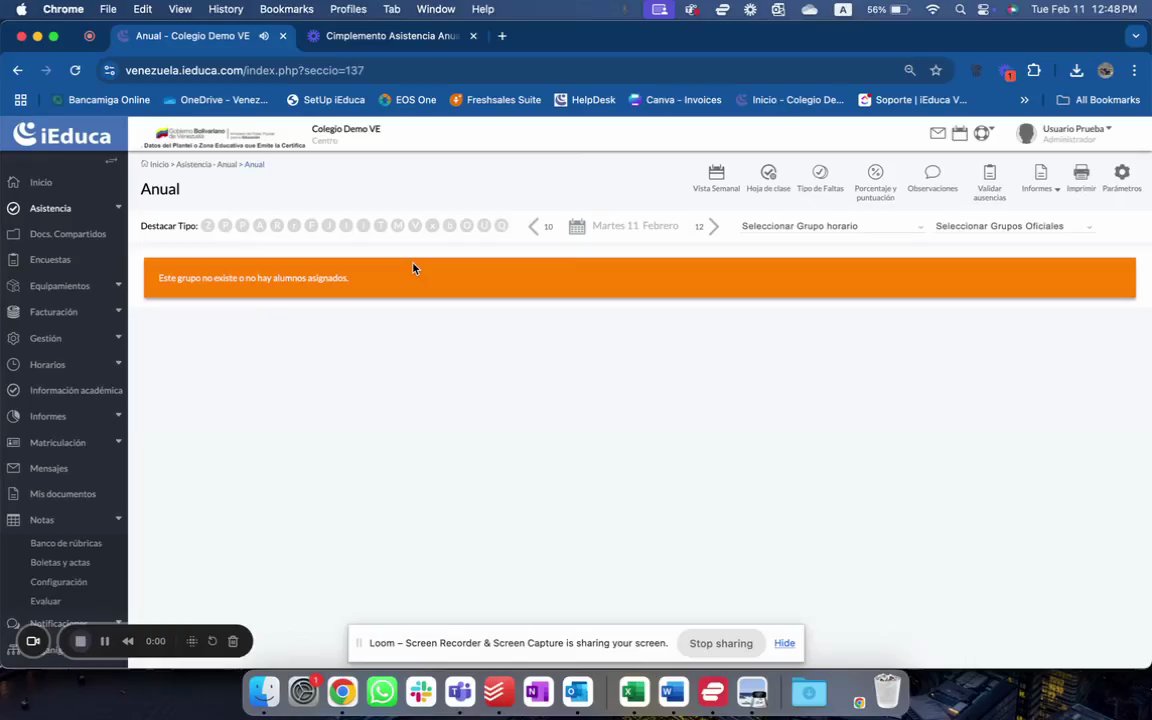This screenshot has width=1152, height=720.
Task: Toggle the Loom camera bubble
Action: click(33, 641)
